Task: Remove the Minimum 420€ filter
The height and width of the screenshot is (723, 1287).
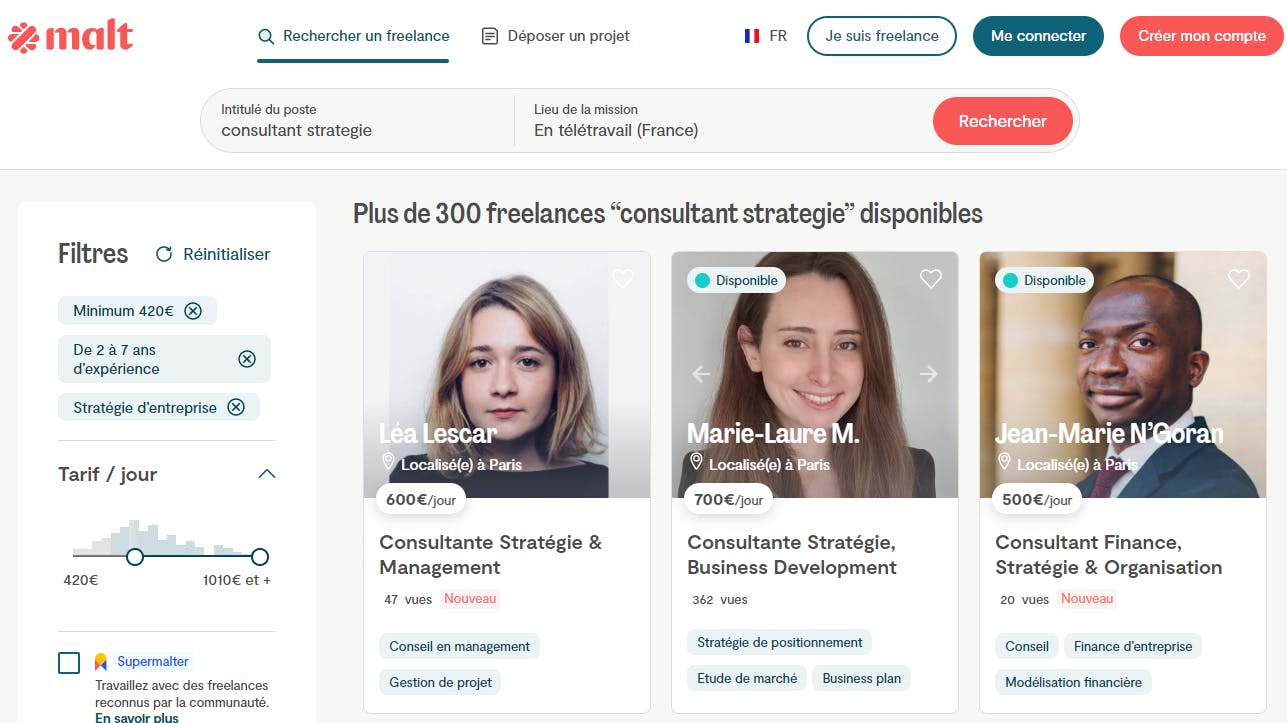Action: [194, 310]
